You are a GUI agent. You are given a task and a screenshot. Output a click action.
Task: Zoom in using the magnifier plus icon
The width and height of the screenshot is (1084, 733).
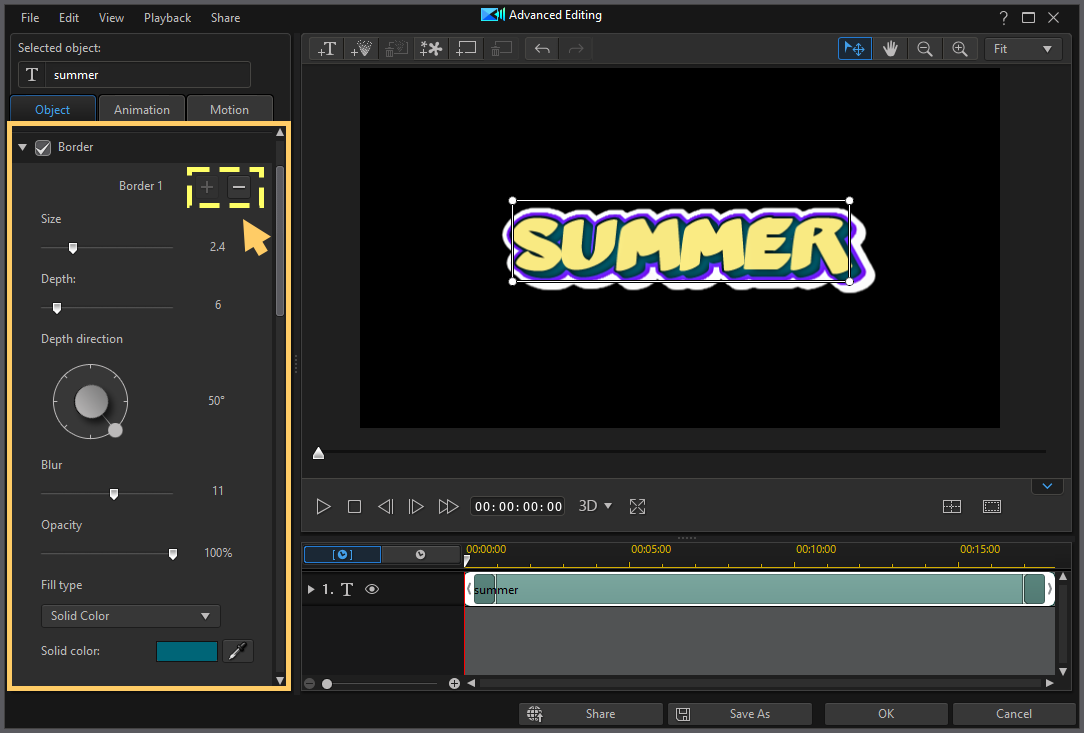960,48
